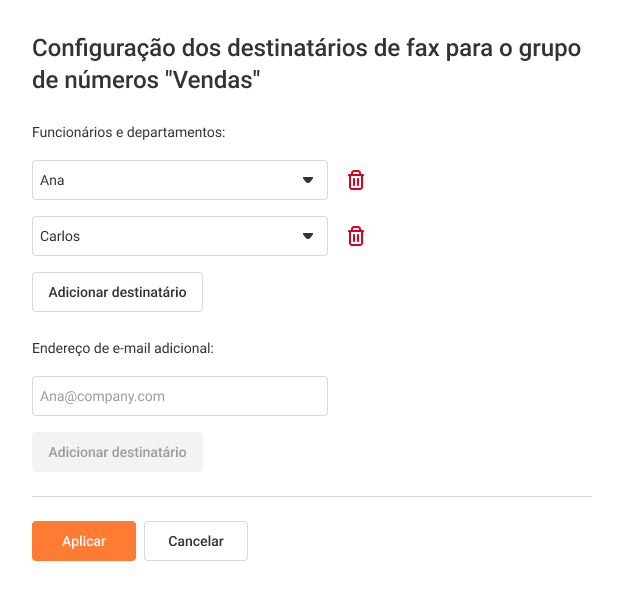Image resolution: width=624 pixels, height=593 pixels.
Task: Confirm changes with the Aplicar button
Action: (x=84, y=541)
